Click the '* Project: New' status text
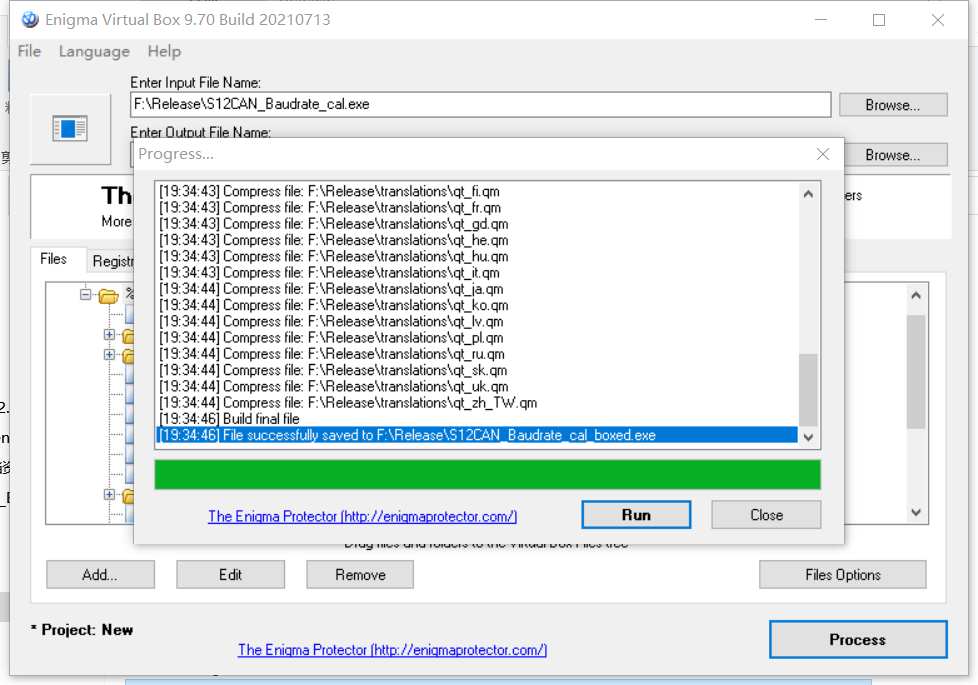This screenshot has width=978, height=685. tap(82, 629)
